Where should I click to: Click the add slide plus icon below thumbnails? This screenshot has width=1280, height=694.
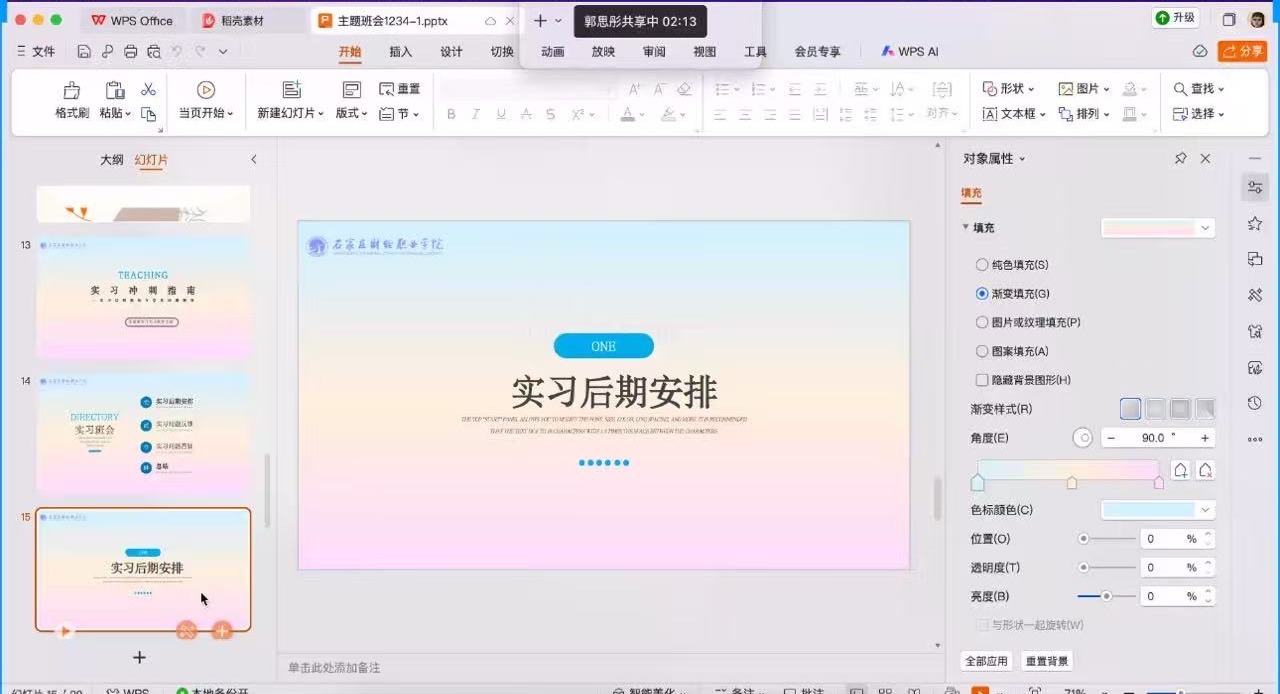click(x=140, y=657)
